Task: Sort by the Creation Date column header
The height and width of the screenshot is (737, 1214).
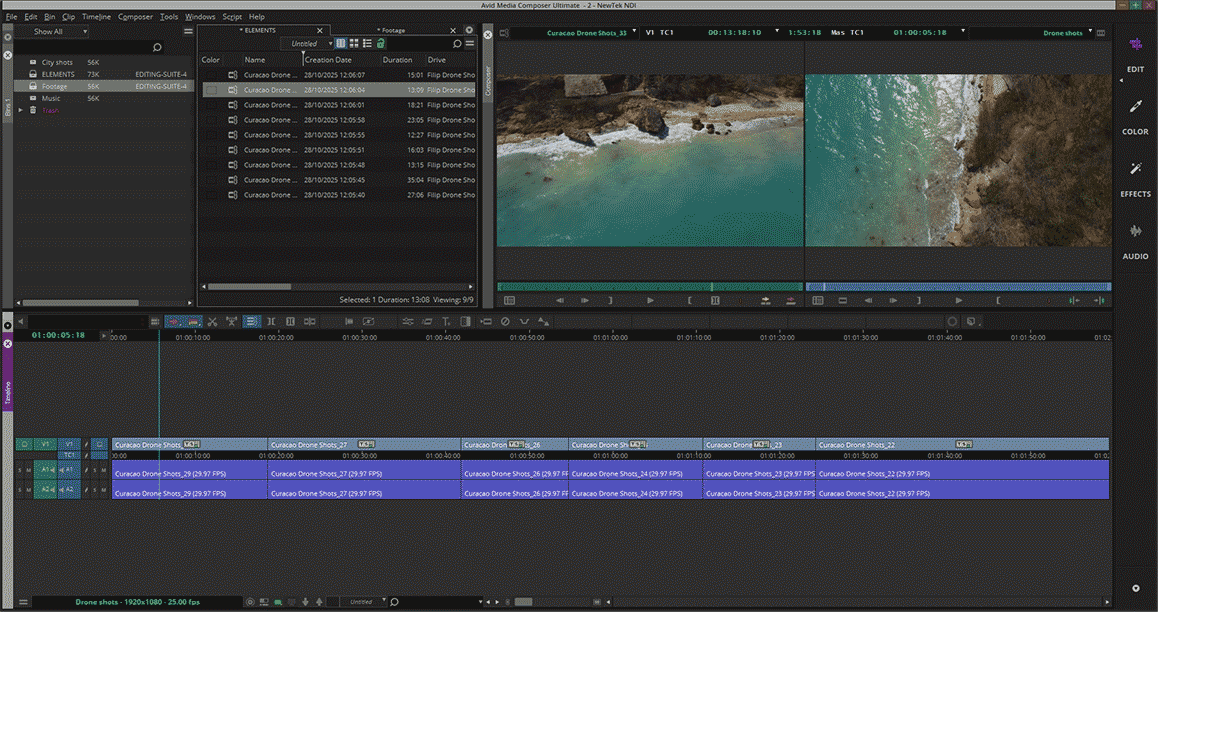Action: tap(328, 60)
